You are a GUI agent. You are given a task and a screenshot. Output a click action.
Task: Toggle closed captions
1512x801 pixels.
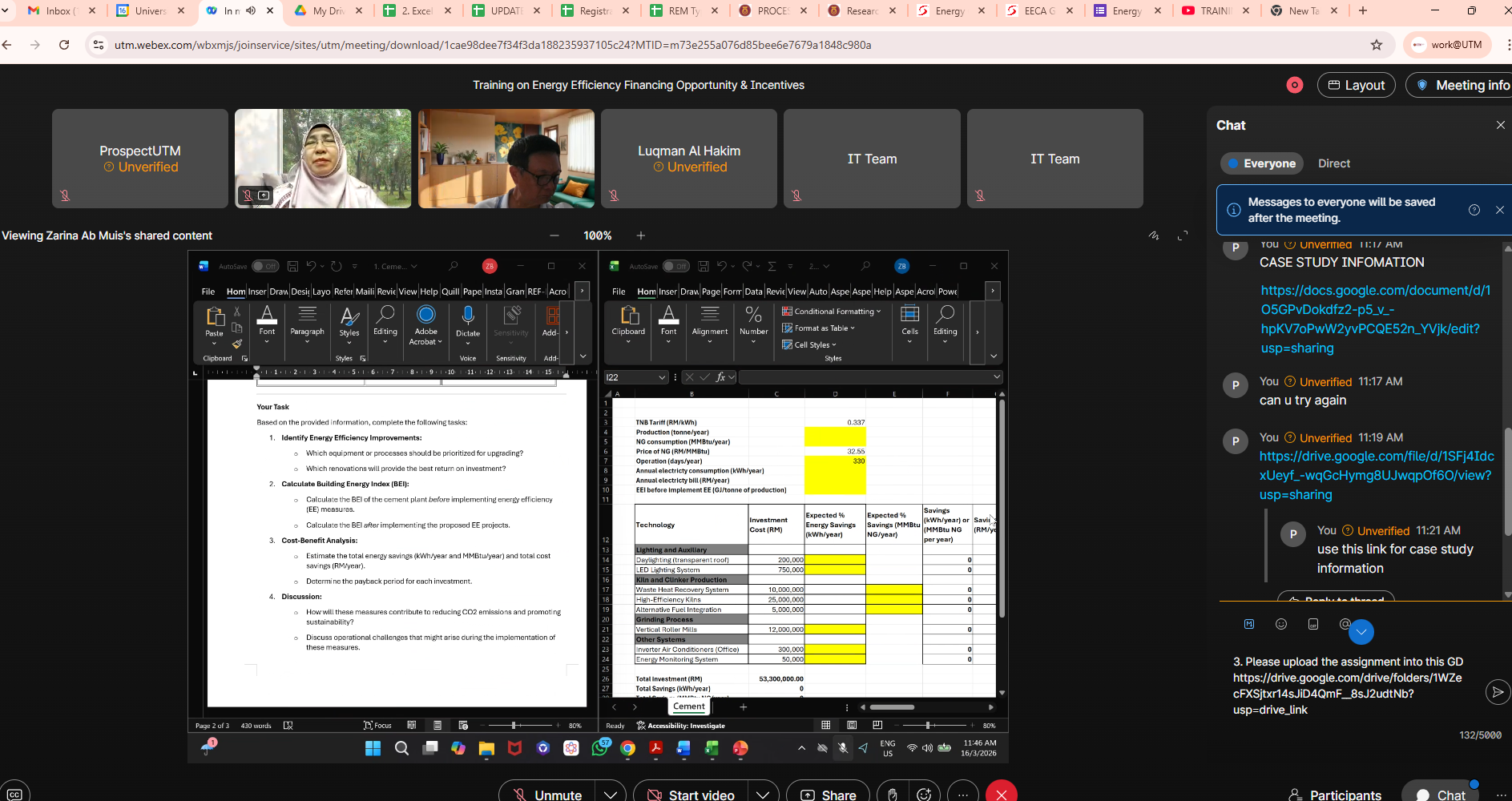[x=14, y=794]
